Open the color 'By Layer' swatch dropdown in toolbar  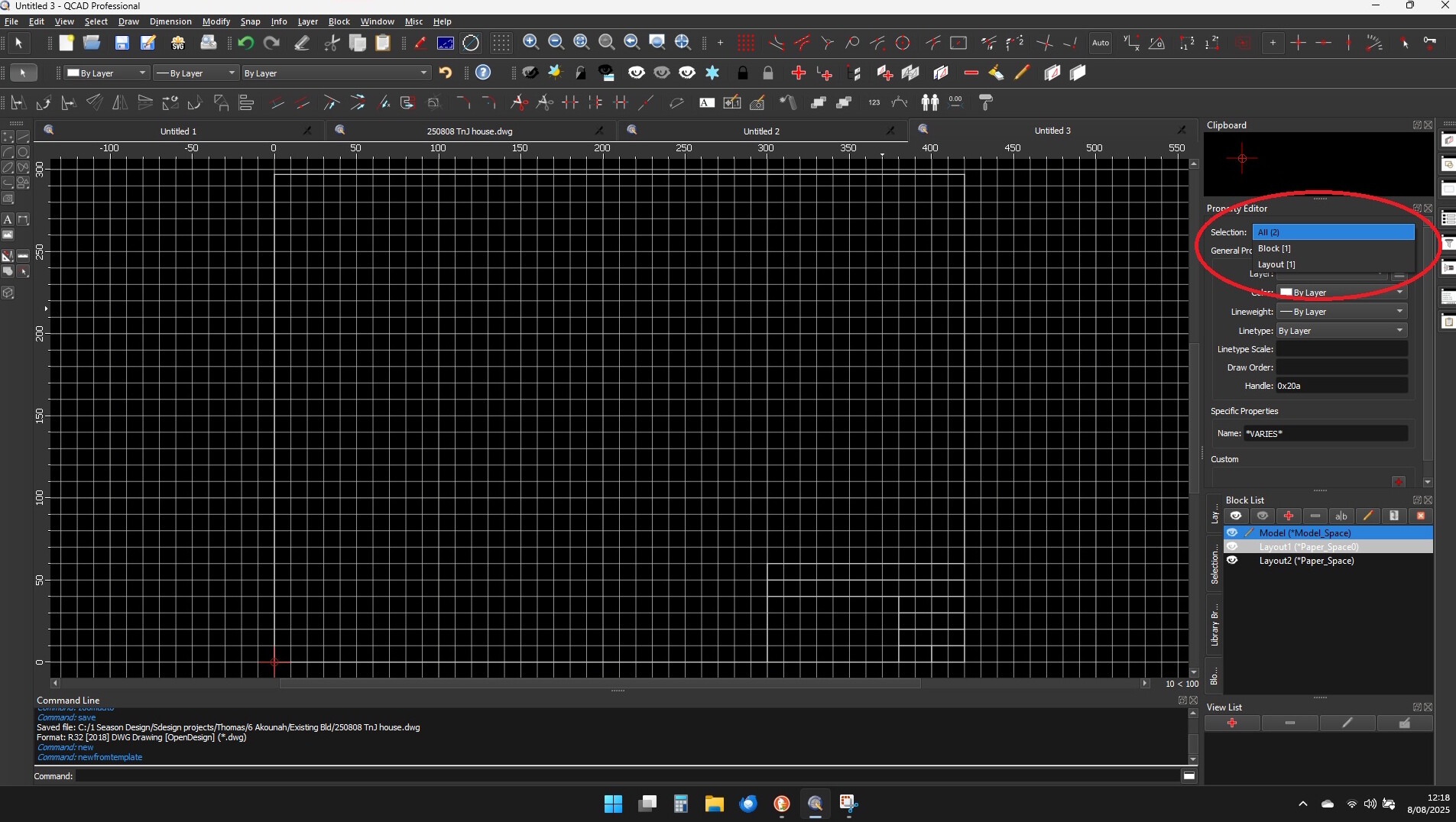(x=107, y=73)
